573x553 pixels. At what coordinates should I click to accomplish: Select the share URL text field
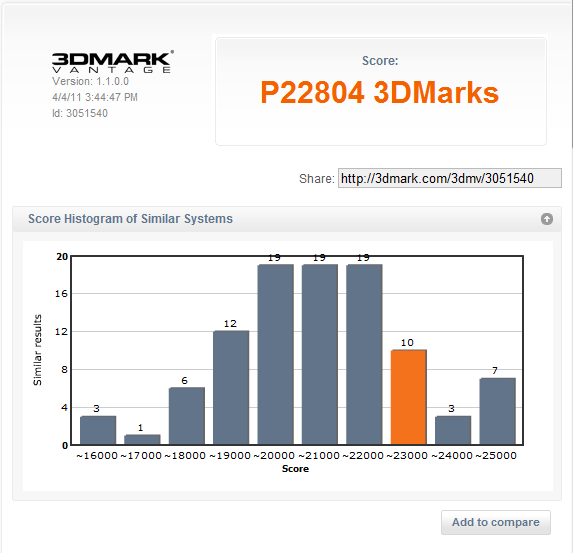pyautogui.click(x=449, y=178)
